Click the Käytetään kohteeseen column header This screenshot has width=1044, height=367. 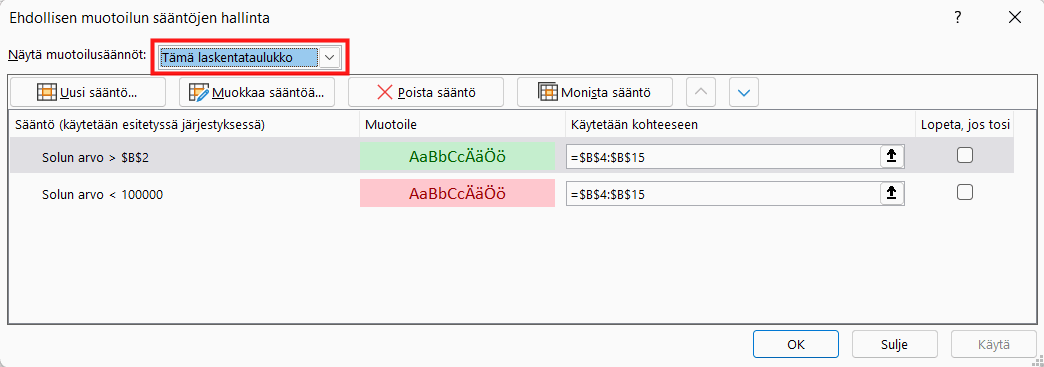[x=740, y=125]
